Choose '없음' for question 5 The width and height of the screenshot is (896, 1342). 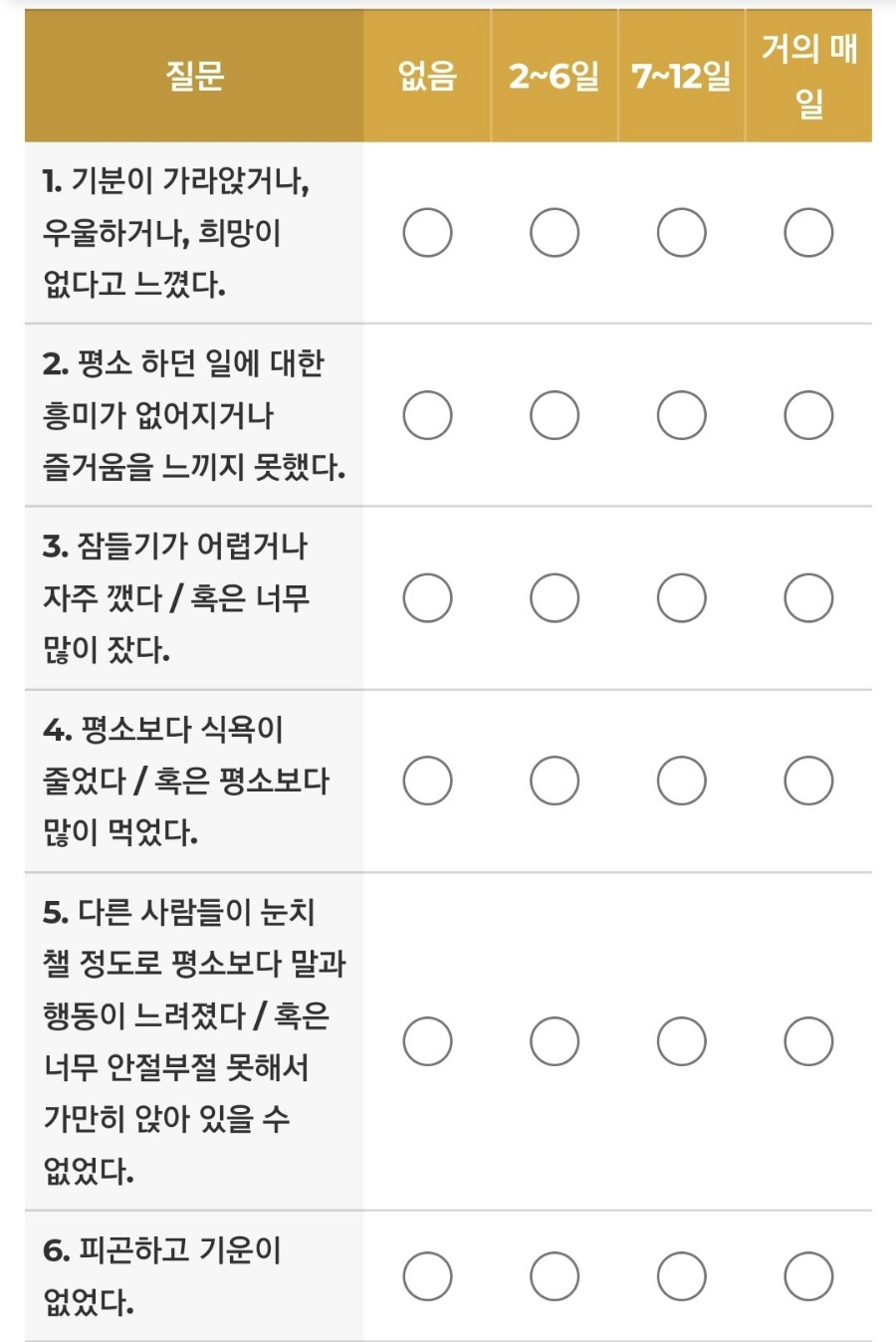[x=427, y=1041]
